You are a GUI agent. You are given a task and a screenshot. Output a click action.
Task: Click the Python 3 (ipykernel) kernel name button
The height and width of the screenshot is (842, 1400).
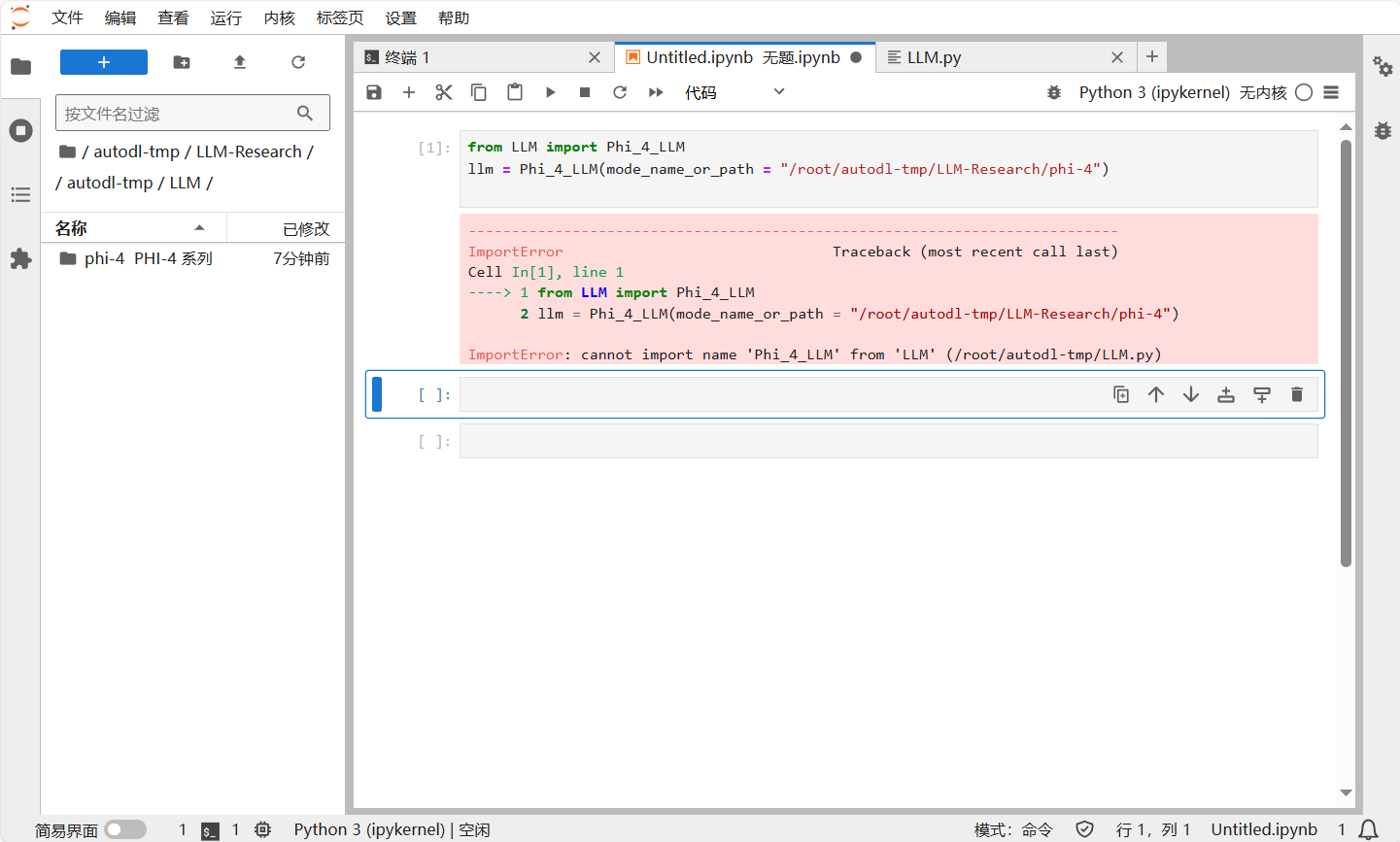pos(1154,92)
